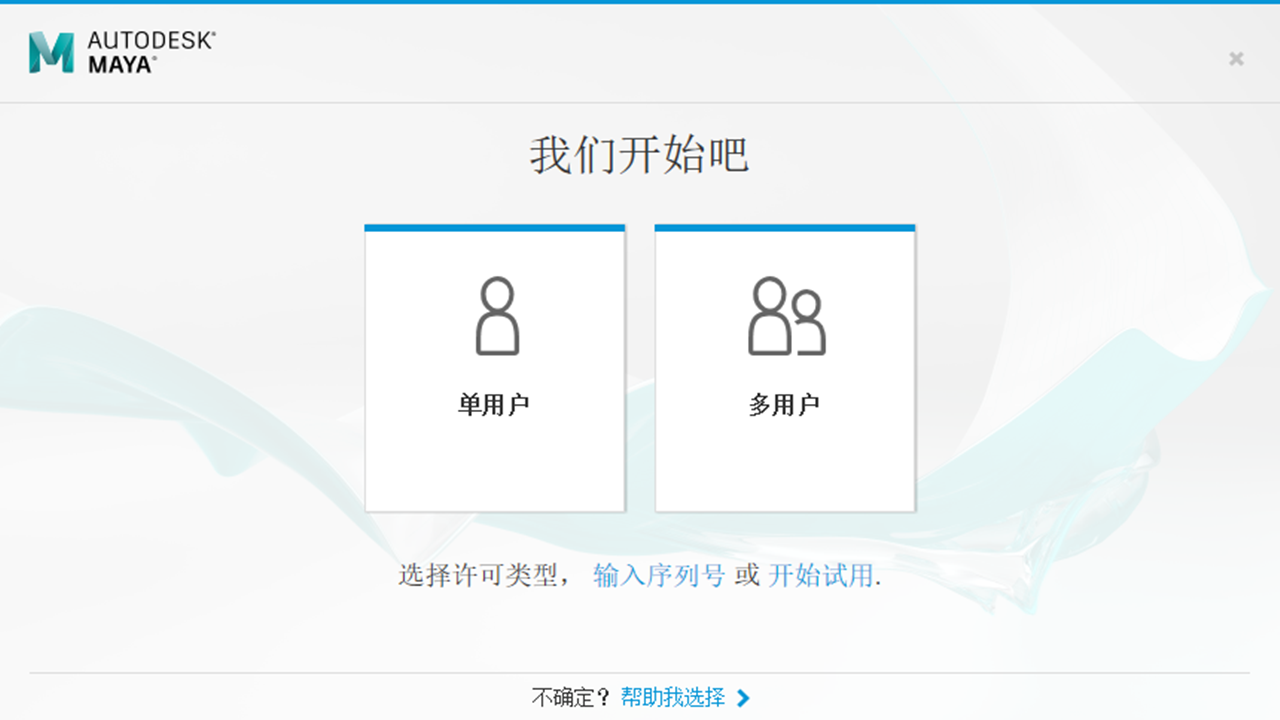Click the Maya "M" logo icon

tap(51, 52)
